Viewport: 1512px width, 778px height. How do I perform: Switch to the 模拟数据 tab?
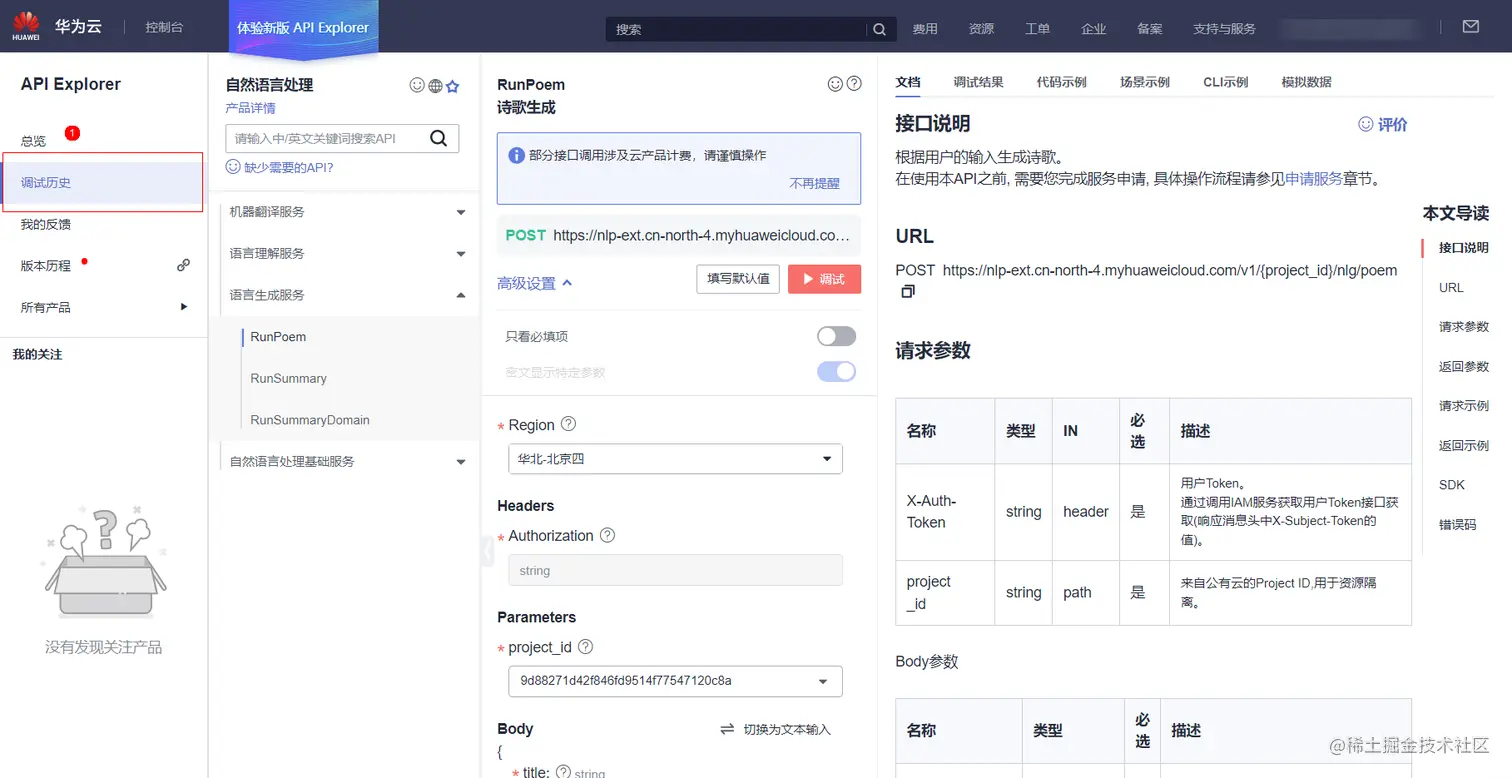click(1306, 82)
